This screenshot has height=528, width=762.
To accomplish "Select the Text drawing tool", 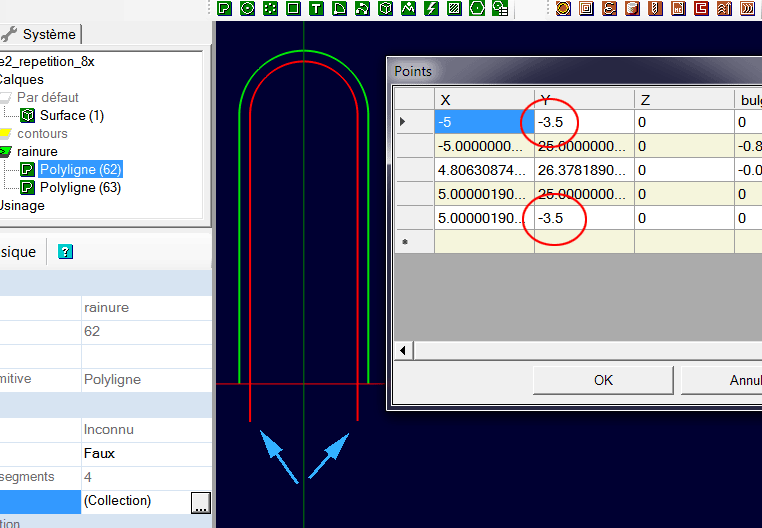I will (x=316, y=8).
